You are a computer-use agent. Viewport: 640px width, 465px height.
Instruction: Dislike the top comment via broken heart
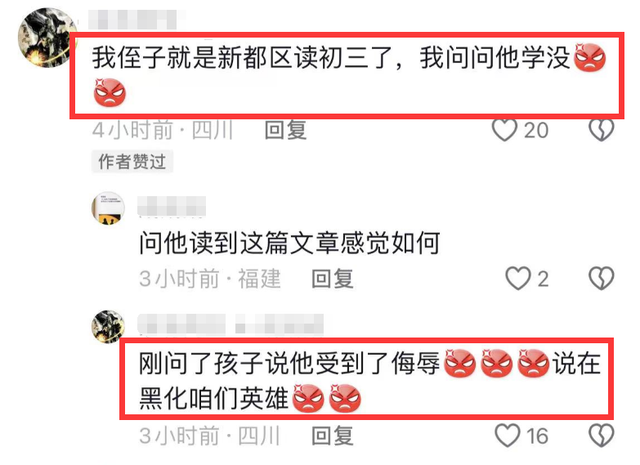pyautogui.click(x=601, y=130)
